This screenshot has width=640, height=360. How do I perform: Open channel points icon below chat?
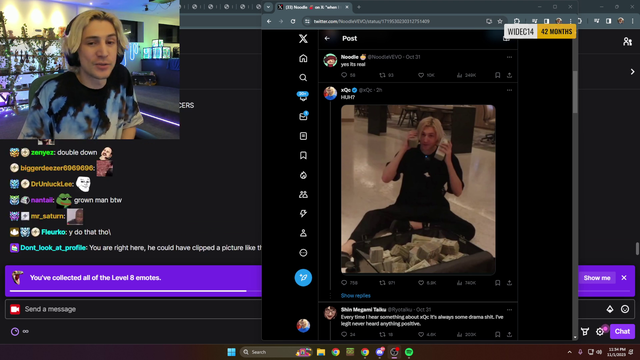(15, 331)
